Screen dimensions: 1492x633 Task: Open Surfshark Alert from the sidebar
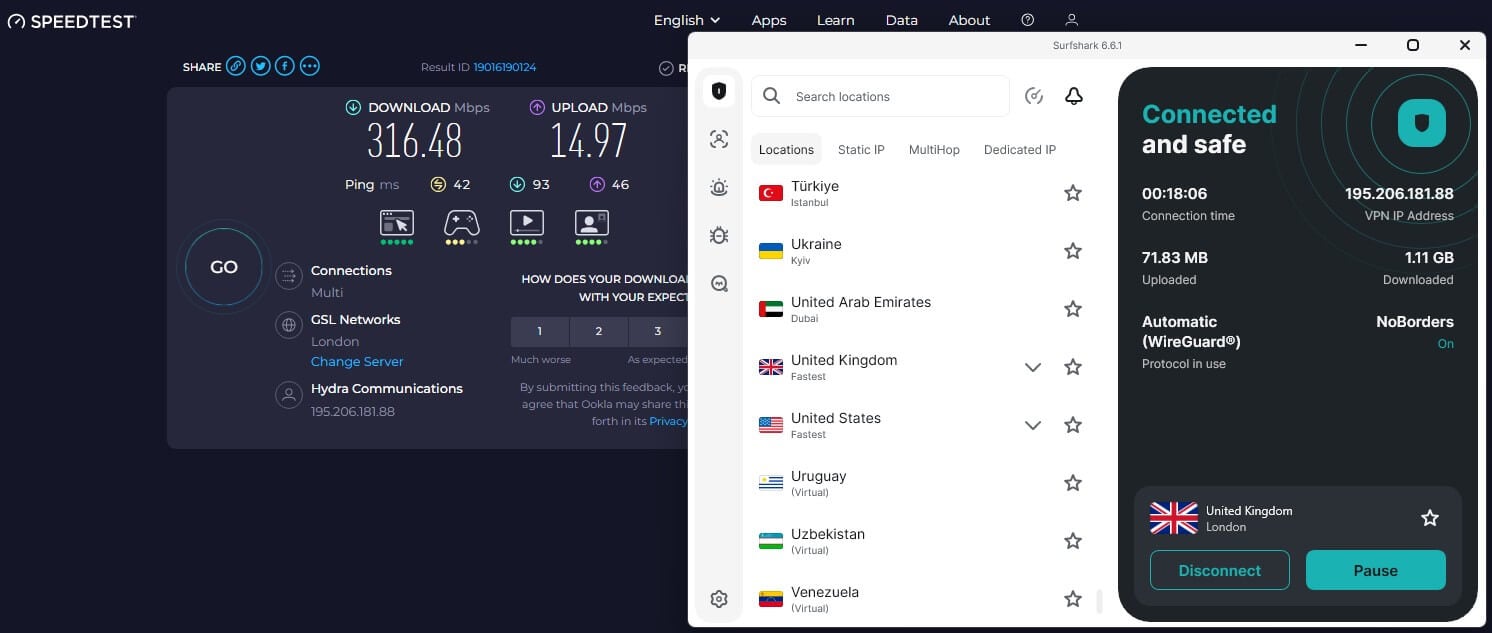click(719, 187)
